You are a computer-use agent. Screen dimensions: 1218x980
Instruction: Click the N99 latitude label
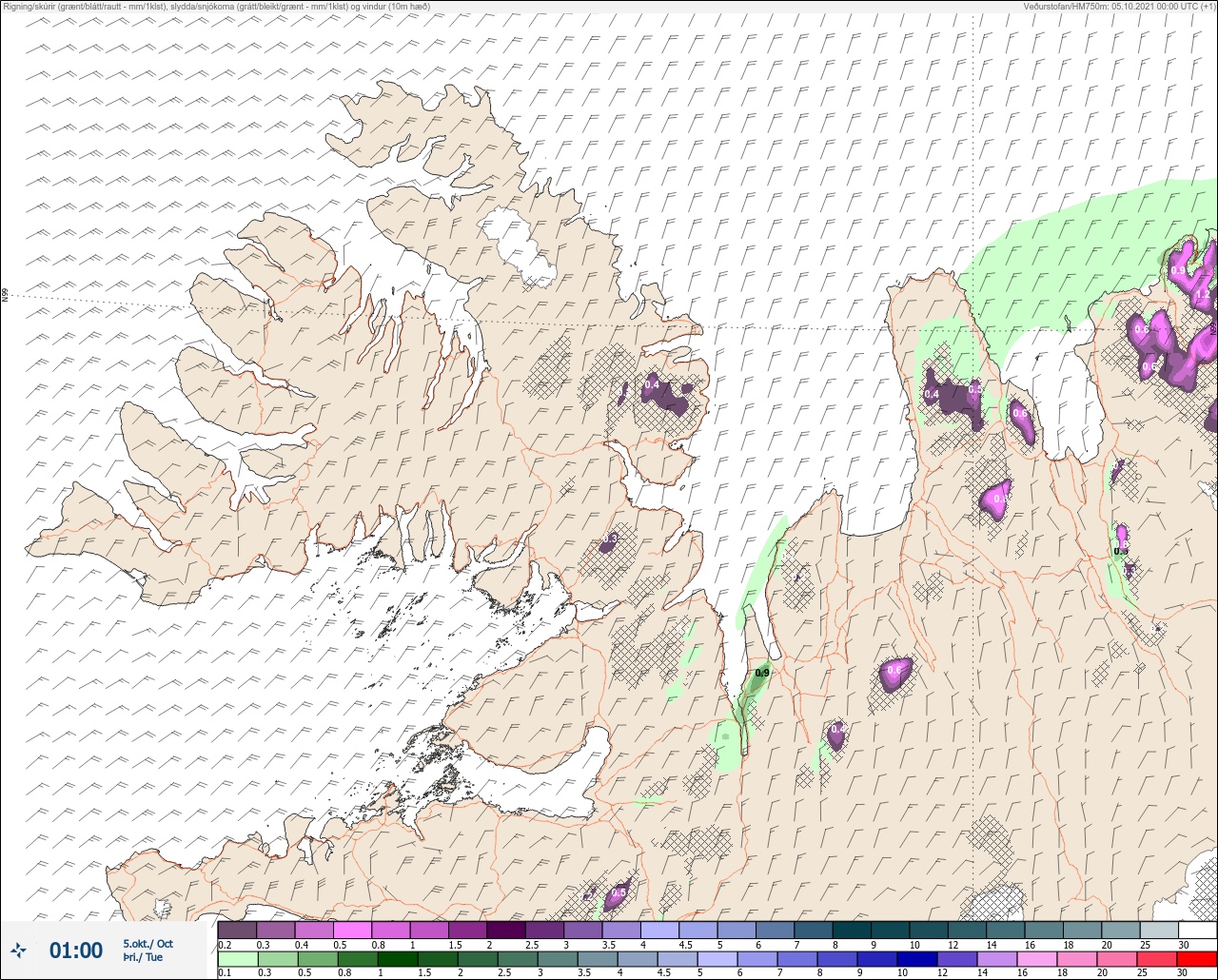pyautogui.click(x=5, y=296)
